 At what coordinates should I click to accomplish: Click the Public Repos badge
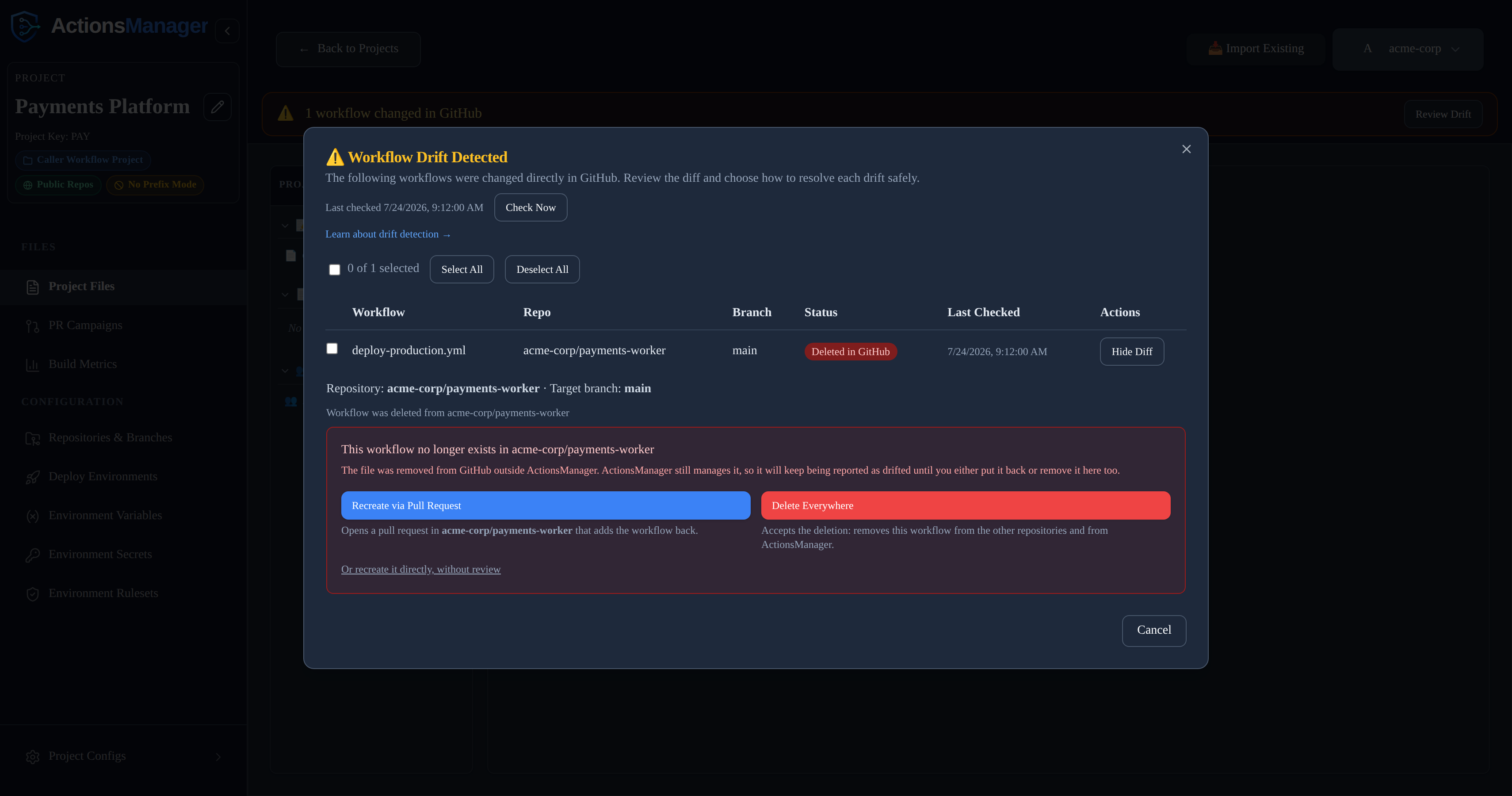click(x=58, y=185)
